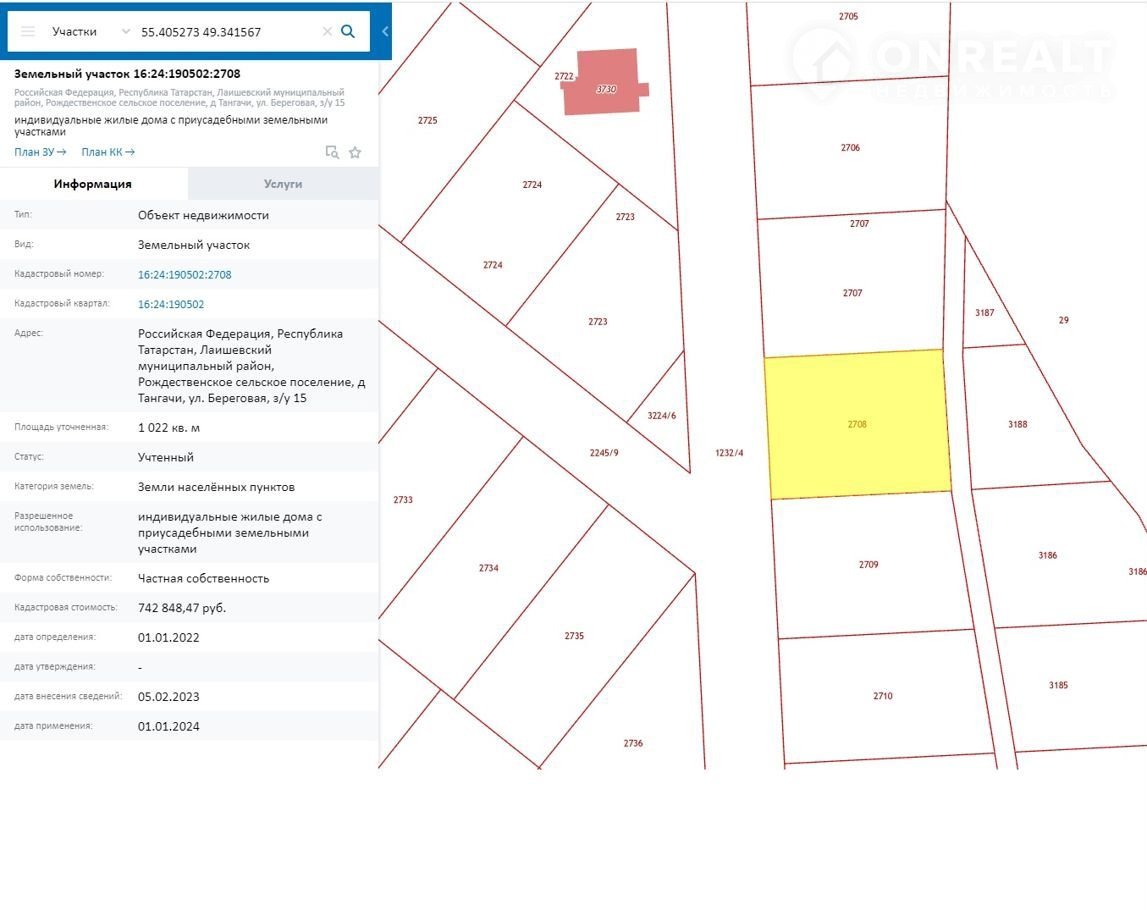
Task: Collapse the side panel with blue arrow
Action: point(385,32)
